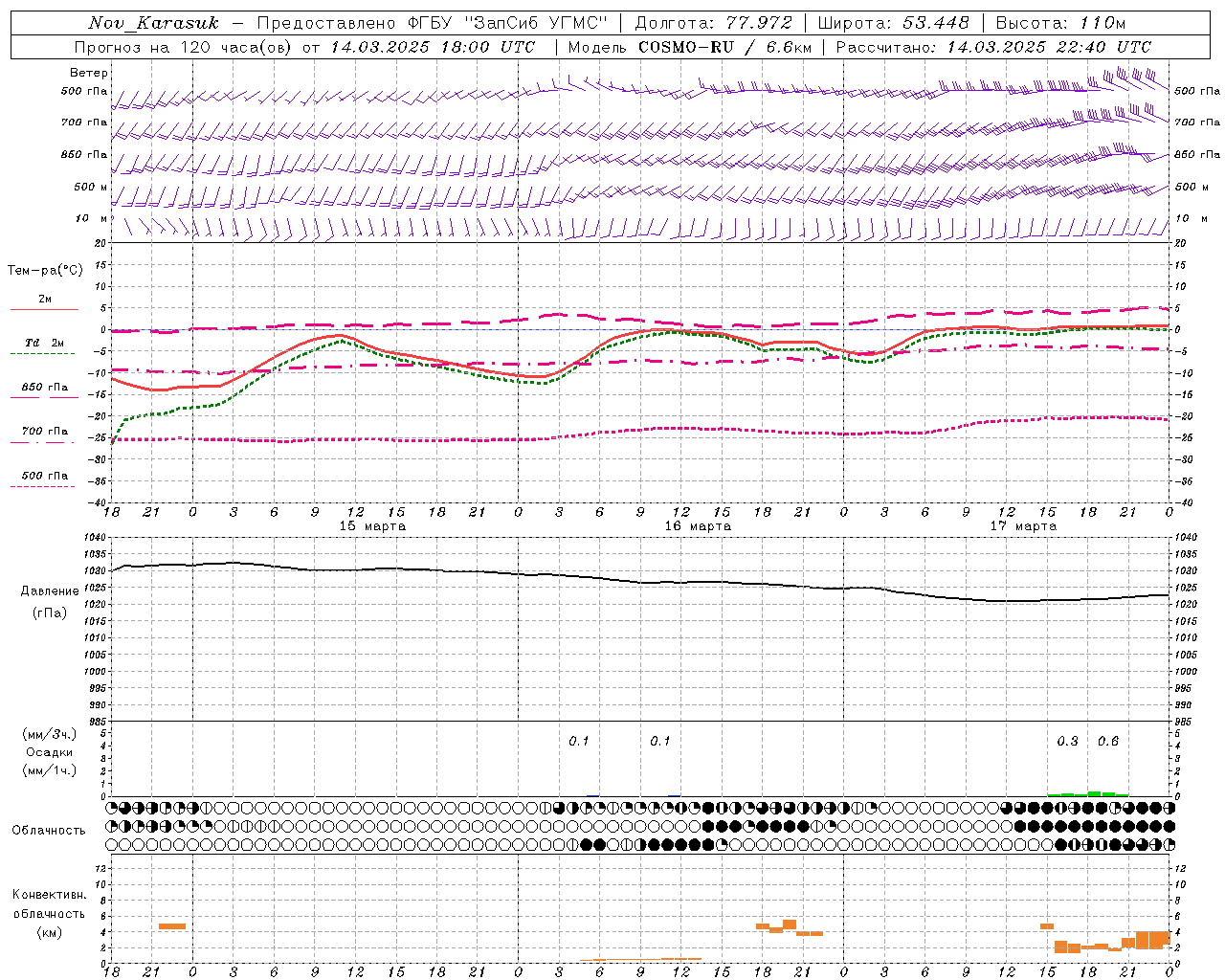This screenshot has height=980, width=1225.
Task: Click the Конвективн. convective cloud label
Action: (50, 895)
